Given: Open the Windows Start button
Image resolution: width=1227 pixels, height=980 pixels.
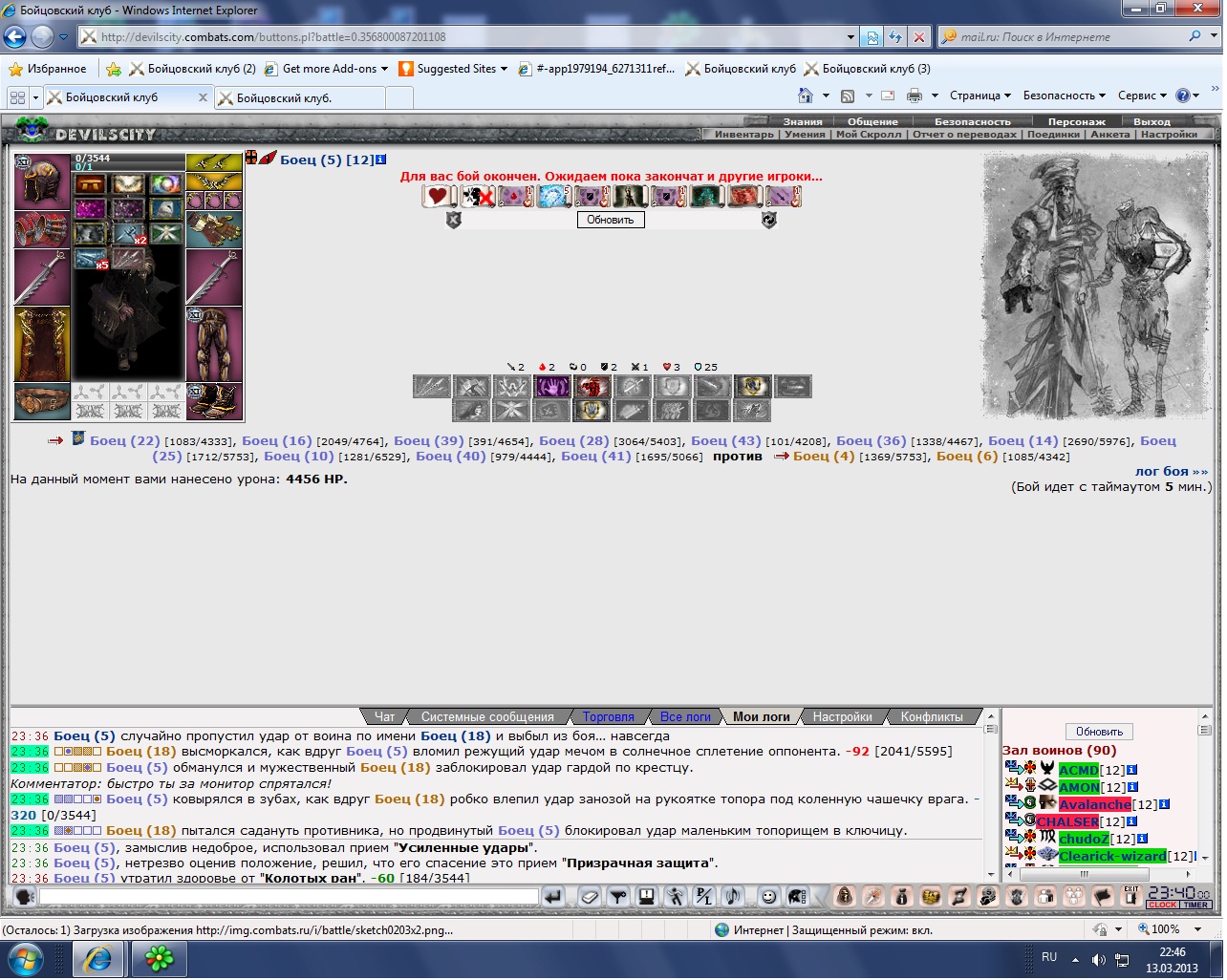Looking at the screenshot, I should pyautogui.click(x=24, y=959).
